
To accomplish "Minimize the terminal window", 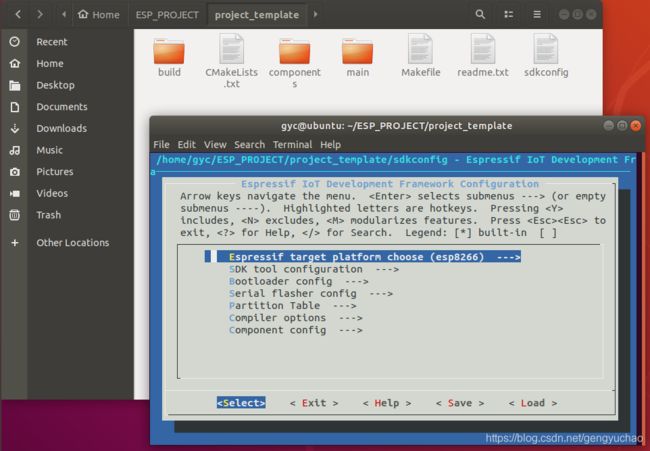I will tap(609, 126).
